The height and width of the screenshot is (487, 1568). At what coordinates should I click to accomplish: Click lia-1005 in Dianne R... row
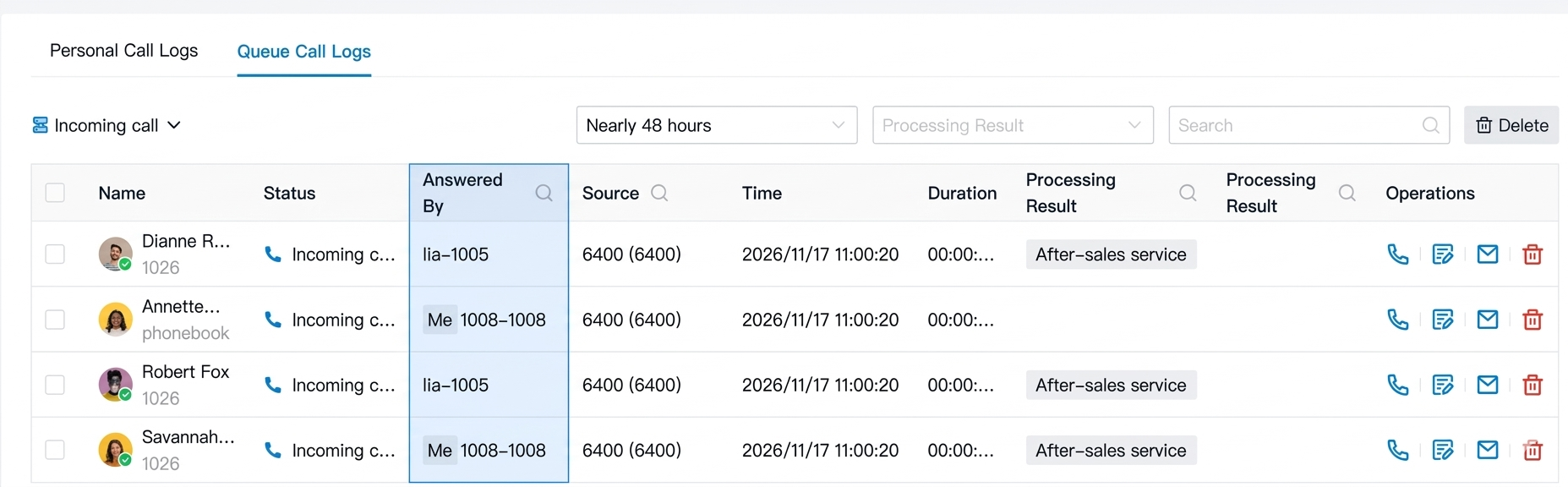(456, 254)
